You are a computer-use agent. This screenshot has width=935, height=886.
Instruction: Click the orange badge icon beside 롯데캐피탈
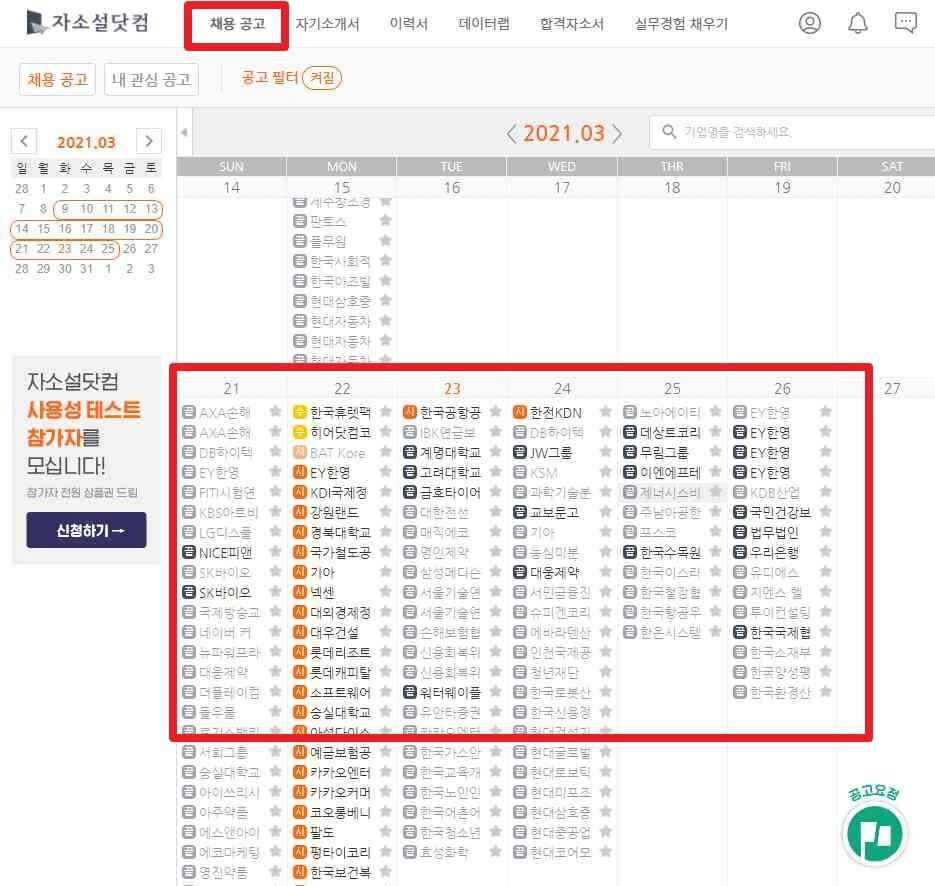pos(299,672)
